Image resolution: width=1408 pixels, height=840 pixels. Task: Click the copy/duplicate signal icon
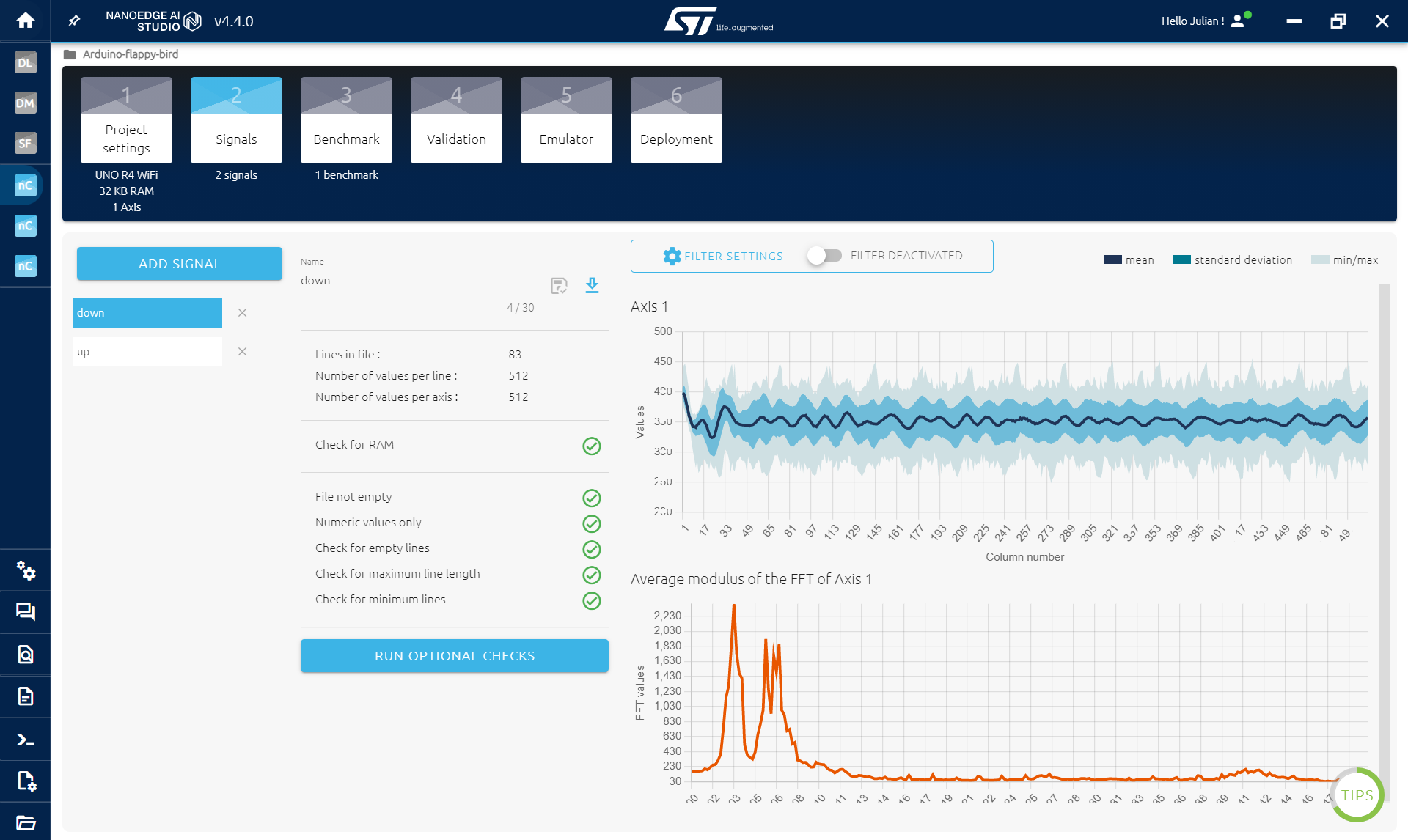559,285
